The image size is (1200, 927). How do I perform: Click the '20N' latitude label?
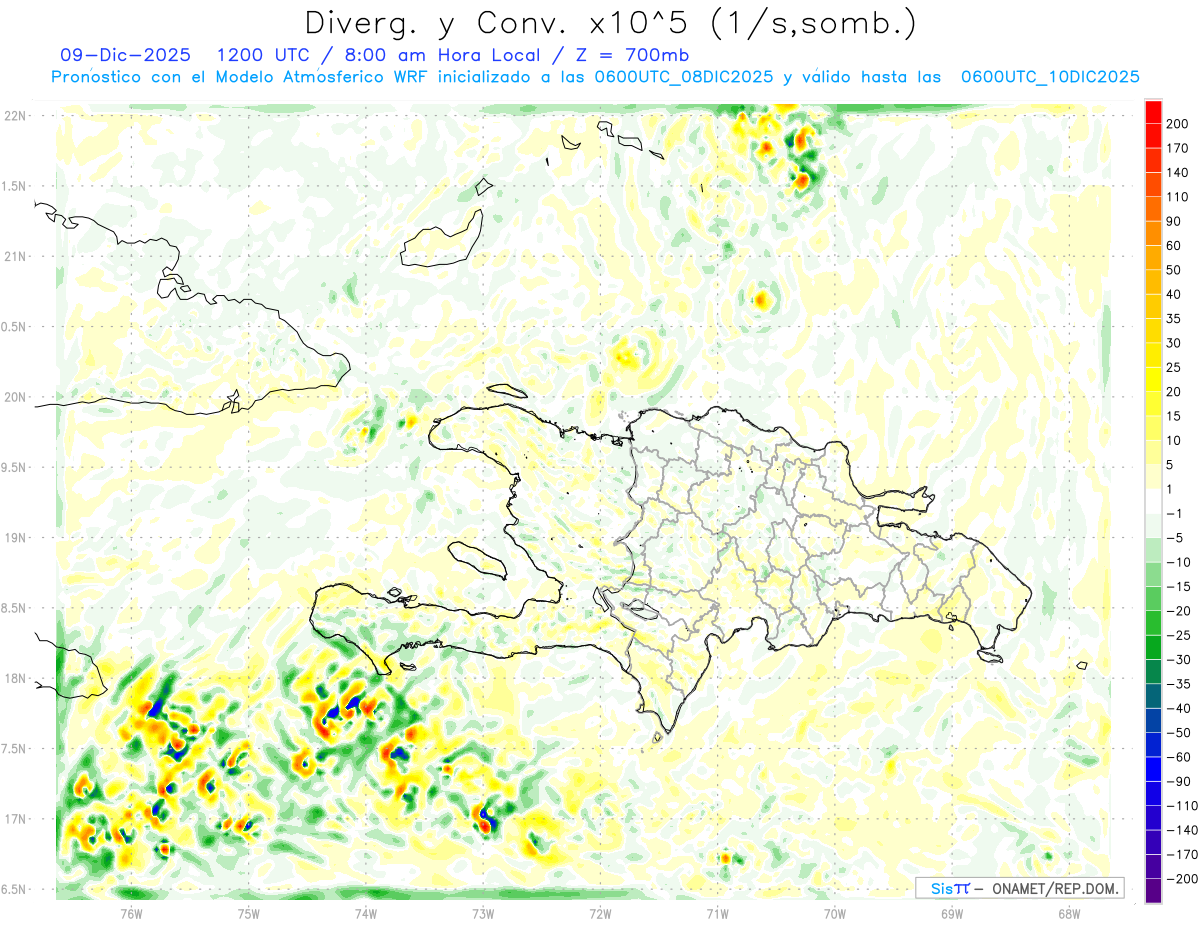coord(15,397)
